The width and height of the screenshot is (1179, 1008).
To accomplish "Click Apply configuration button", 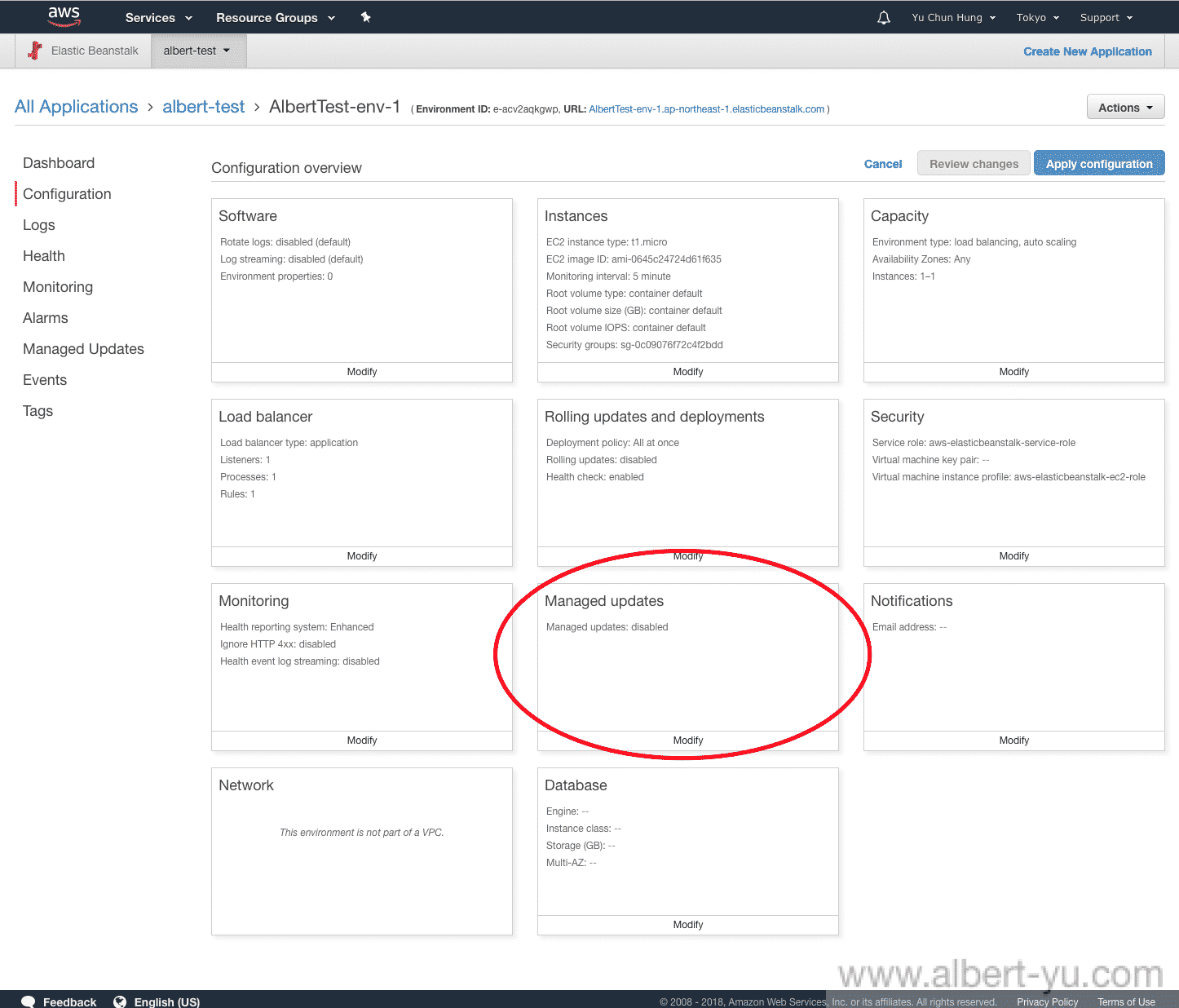I will [1099, 163].
